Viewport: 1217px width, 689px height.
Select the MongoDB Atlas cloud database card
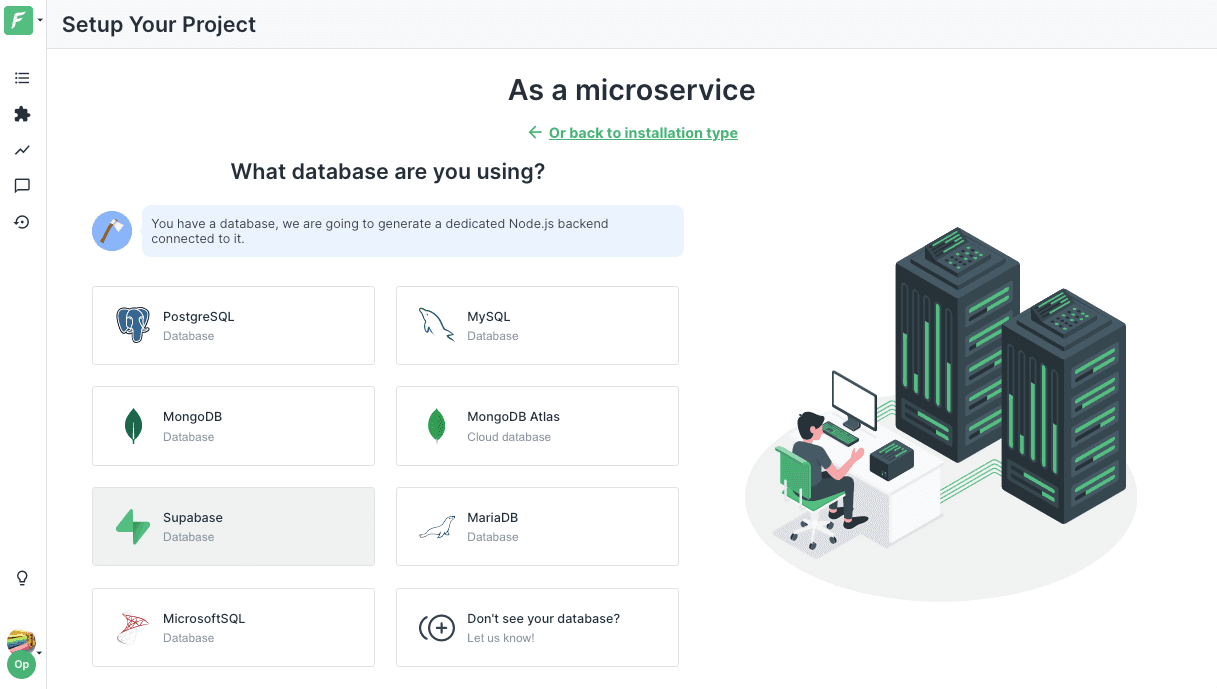[537, 426]
